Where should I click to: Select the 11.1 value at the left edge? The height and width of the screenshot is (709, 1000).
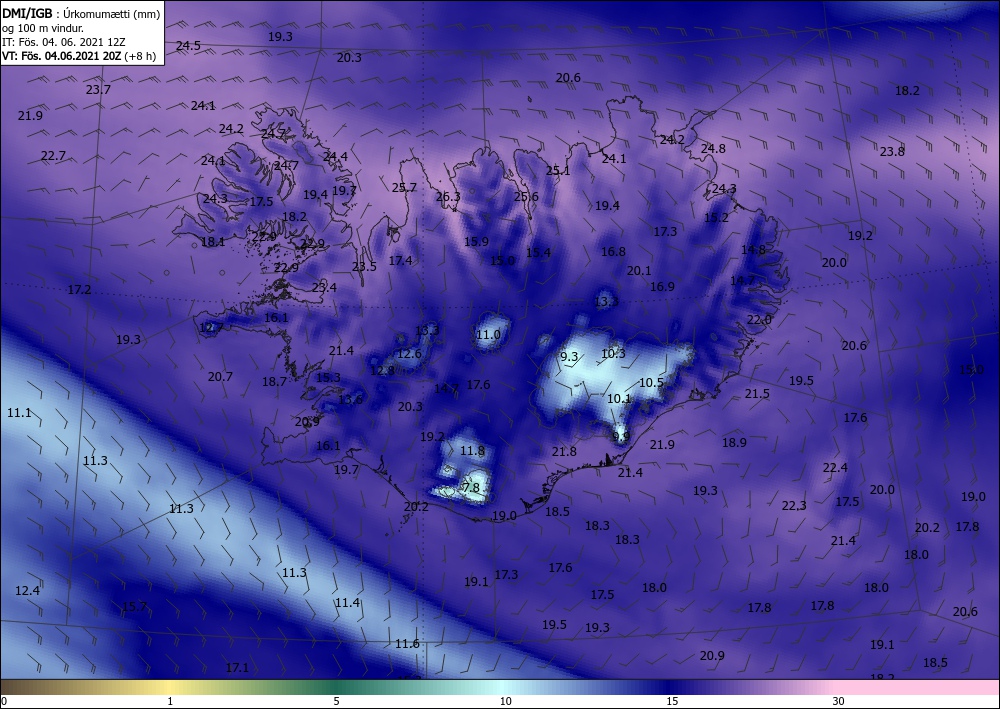pyautogui.click(x=19, y=413)
